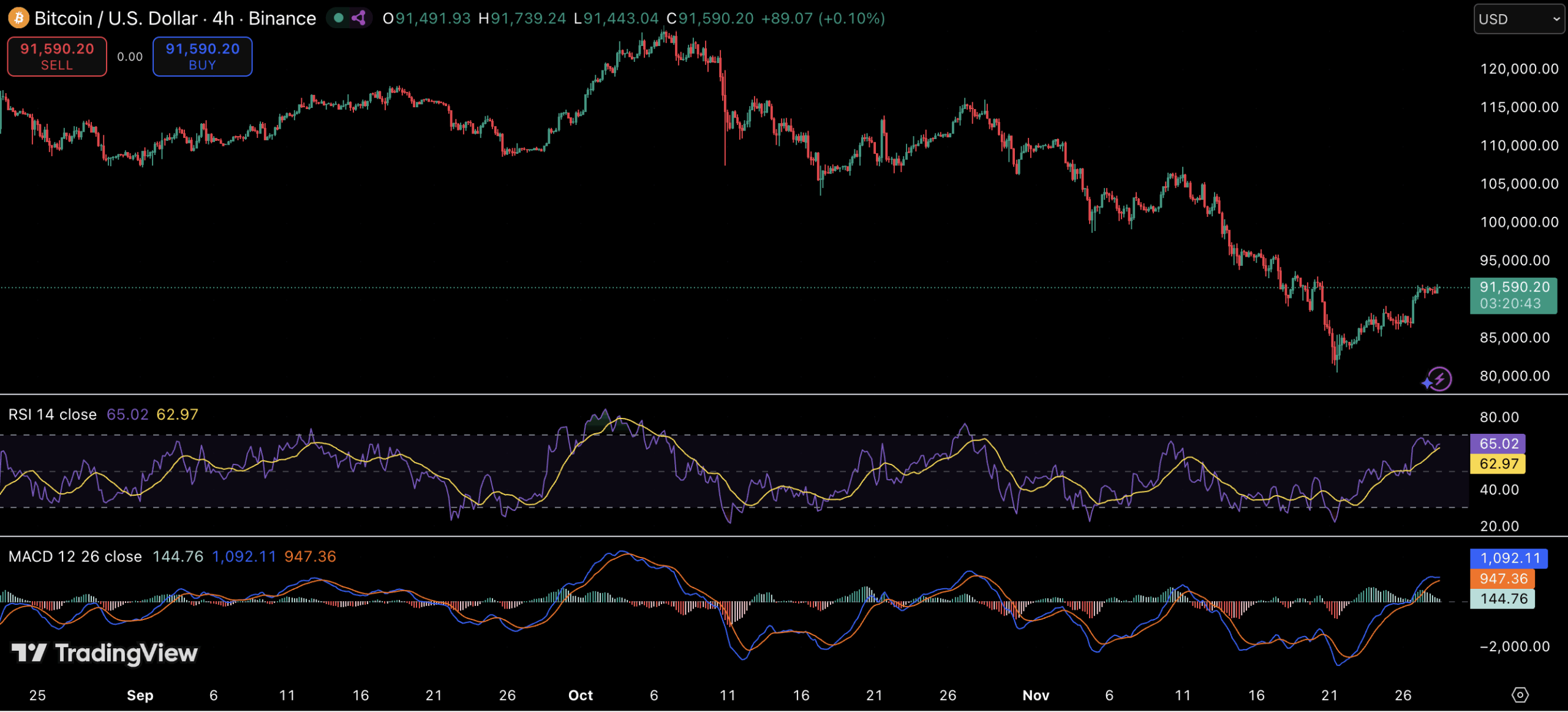
Task: Click the purple 65.02 RSI value tag
Action: 1497,444
